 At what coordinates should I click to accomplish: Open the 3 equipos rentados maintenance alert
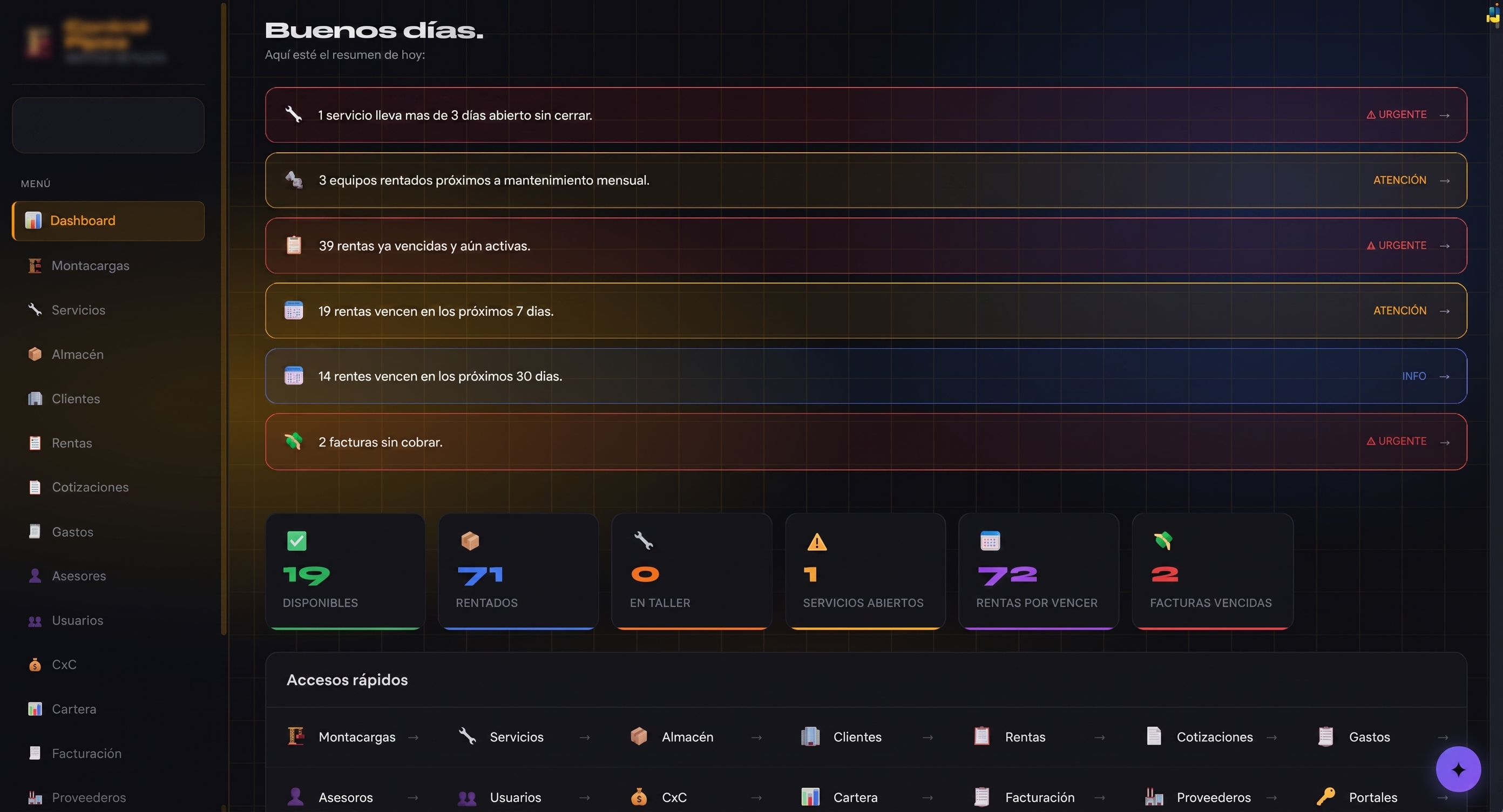point(866,180)
